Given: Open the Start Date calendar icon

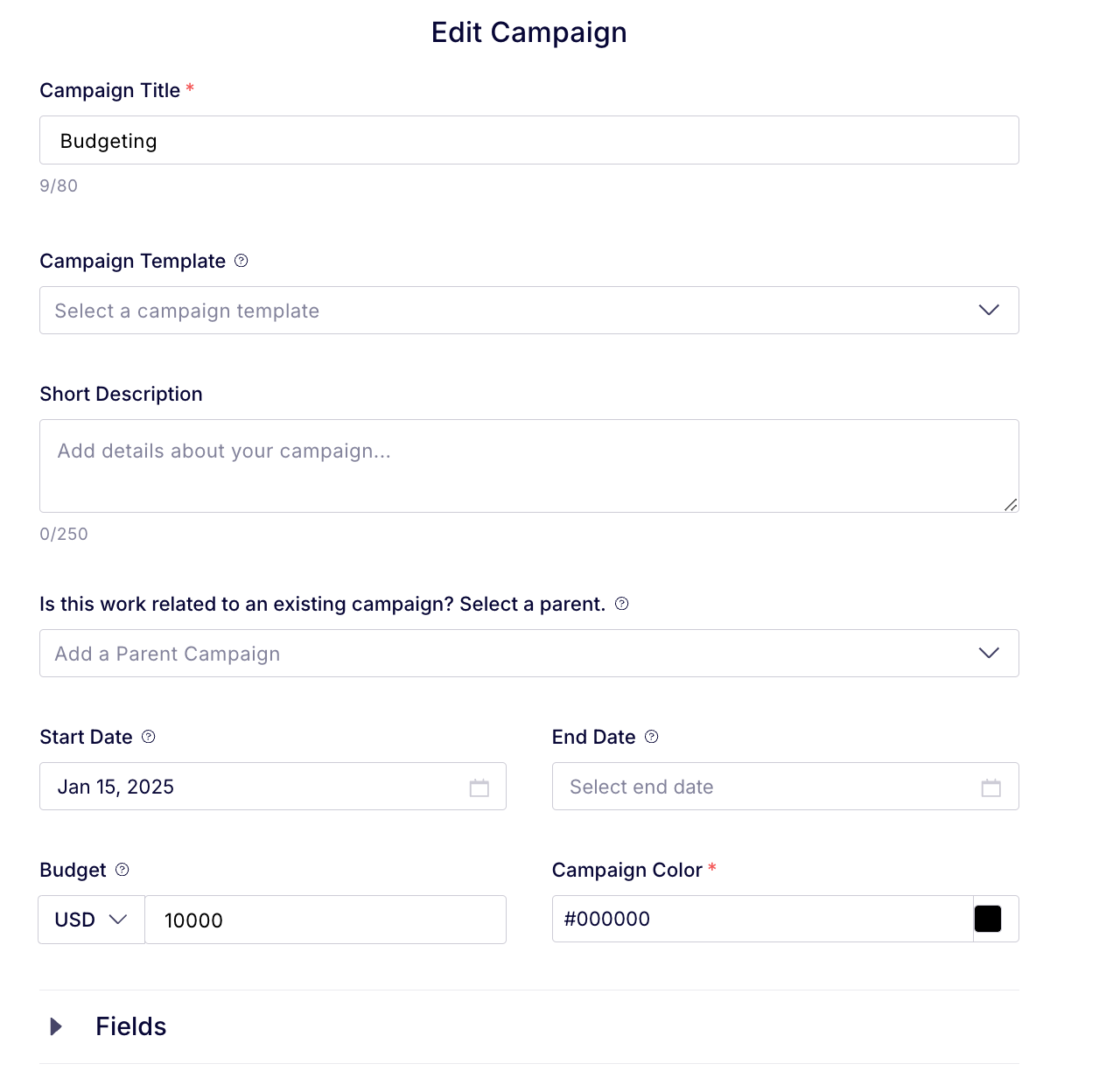Looking at the screenshot, I should click(479, 787).
